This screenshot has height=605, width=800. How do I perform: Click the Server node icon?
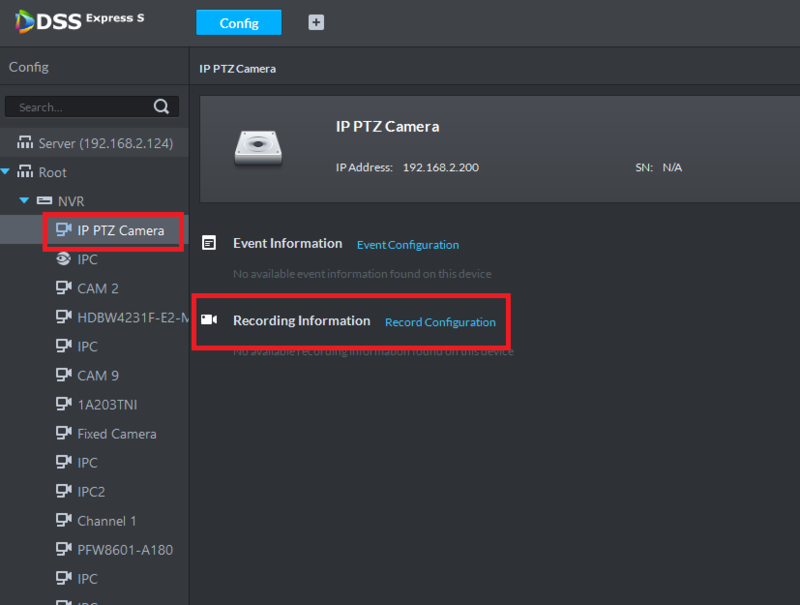pyautogui.click(x=24, y=142)
